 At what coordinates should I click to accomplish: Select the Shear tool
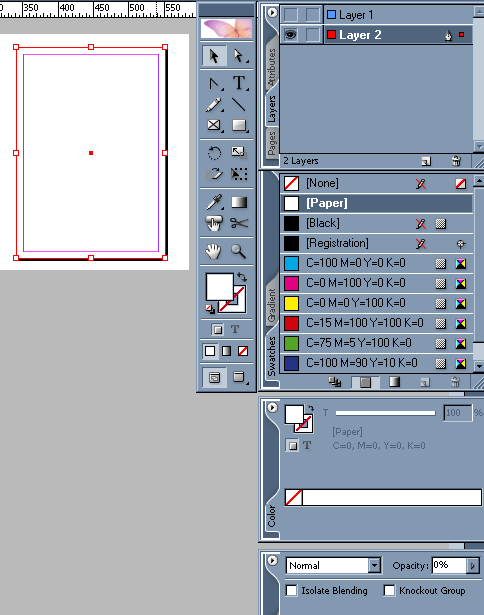214,173
